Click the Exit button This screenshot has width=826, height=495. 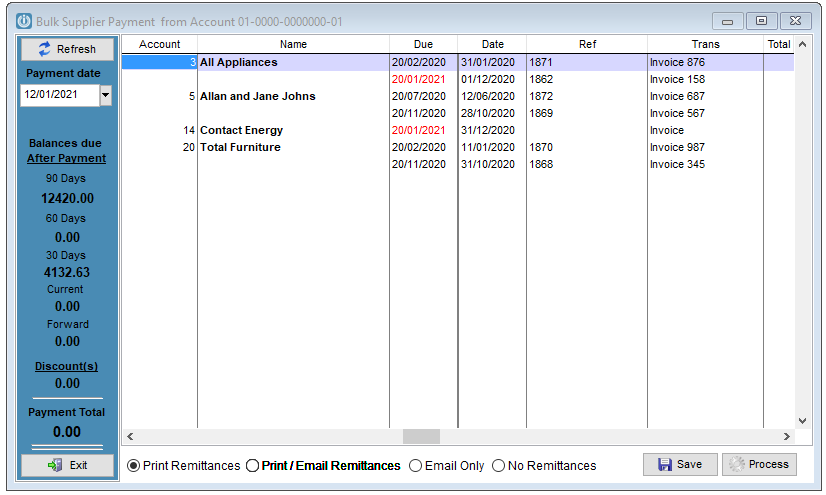[67, 466]
